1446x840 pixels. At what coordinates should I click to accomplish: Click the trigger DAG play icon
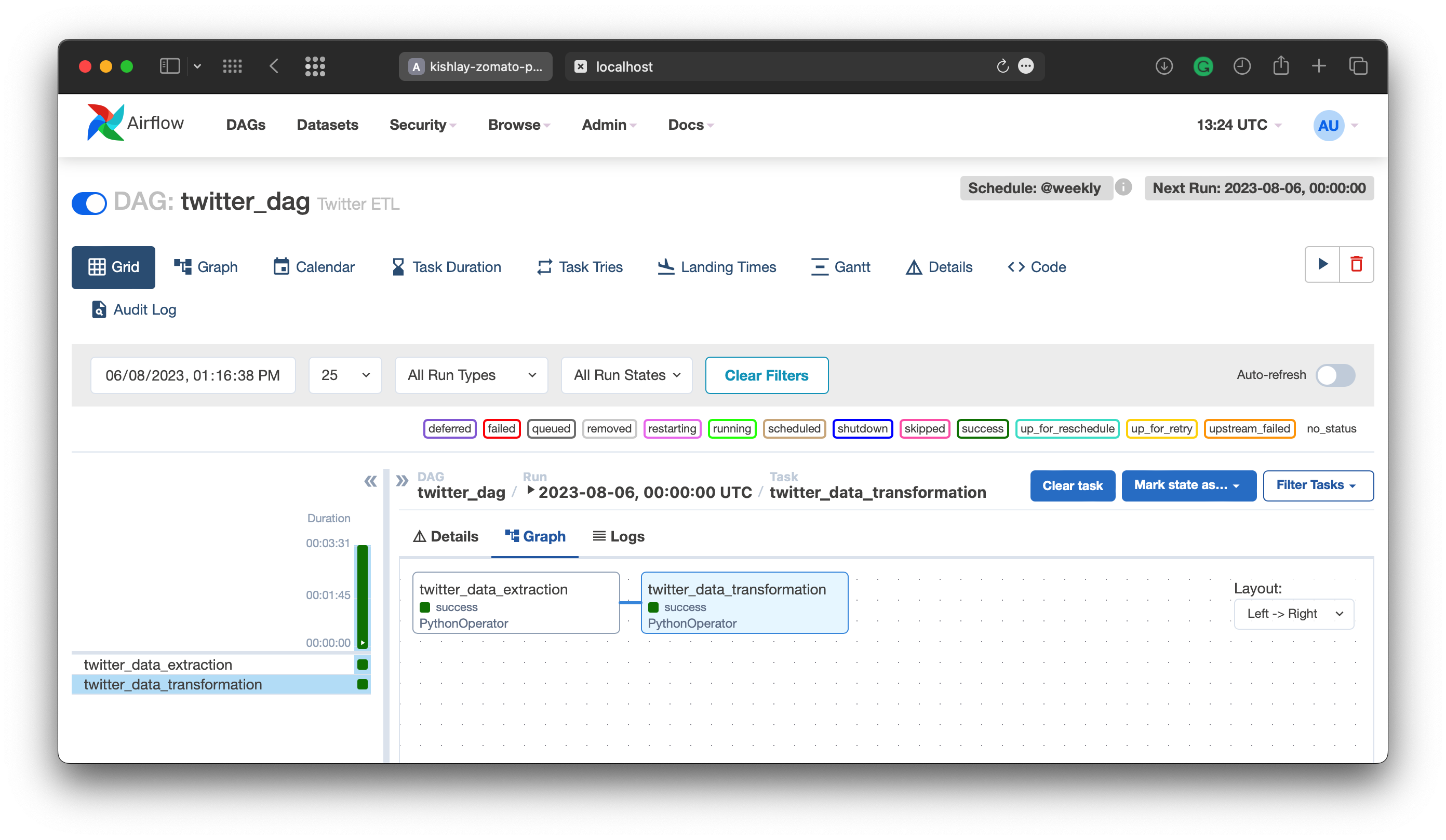[1322, 264]
